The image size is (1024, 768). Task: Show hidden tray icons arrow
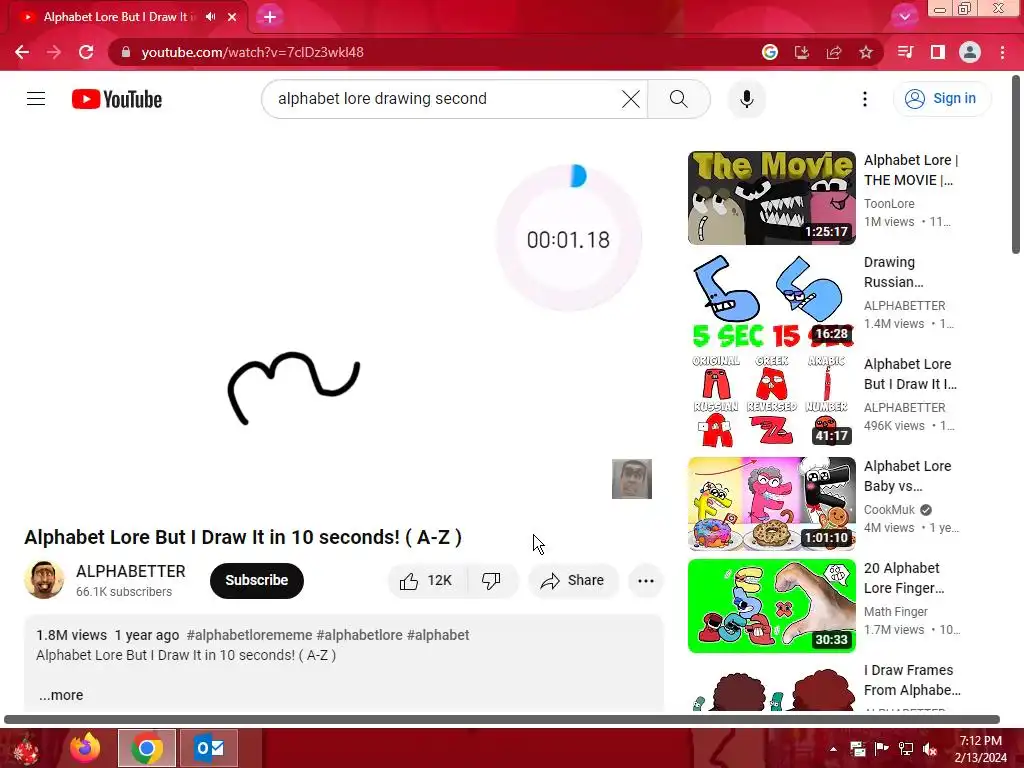pos(833,749)
